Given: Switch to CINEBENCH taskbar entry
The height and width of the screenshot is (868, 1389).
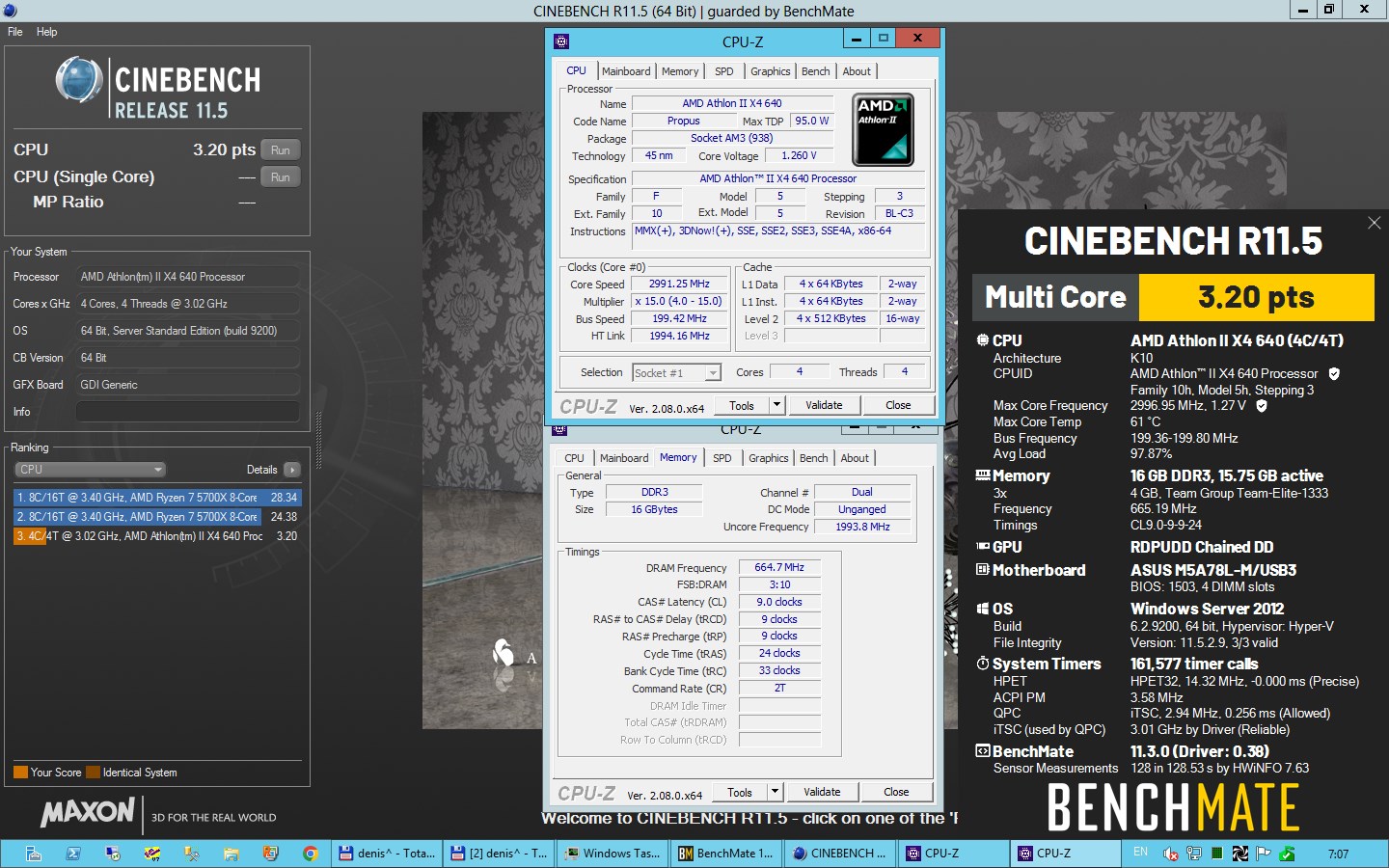Looking at the screenshot, I should point(839,854).
